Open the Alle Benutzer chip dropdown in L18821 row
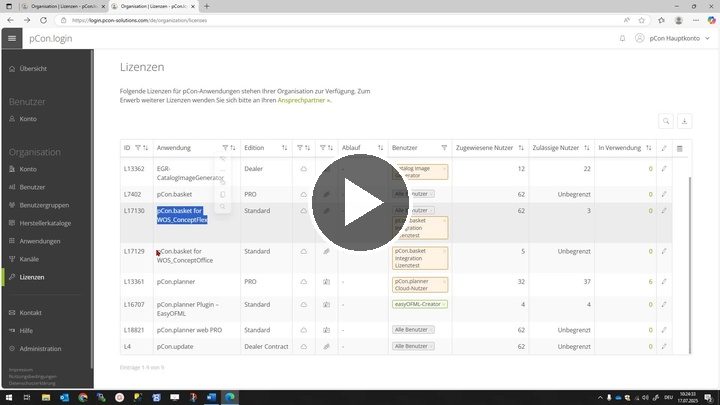720x405 pixels. [413, 330]
